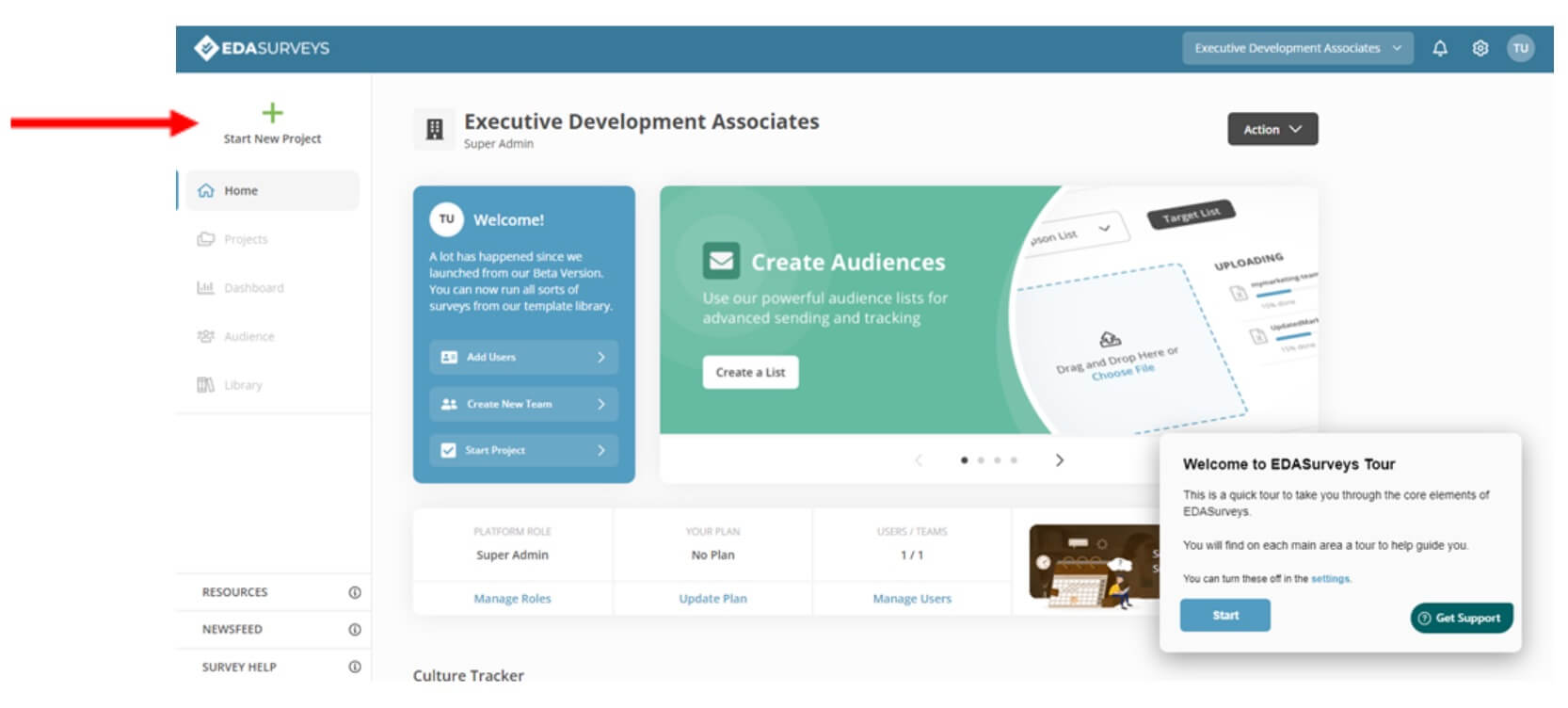Click the Create New Team people icon
The image size is (1568, 708).
(449, 404)
